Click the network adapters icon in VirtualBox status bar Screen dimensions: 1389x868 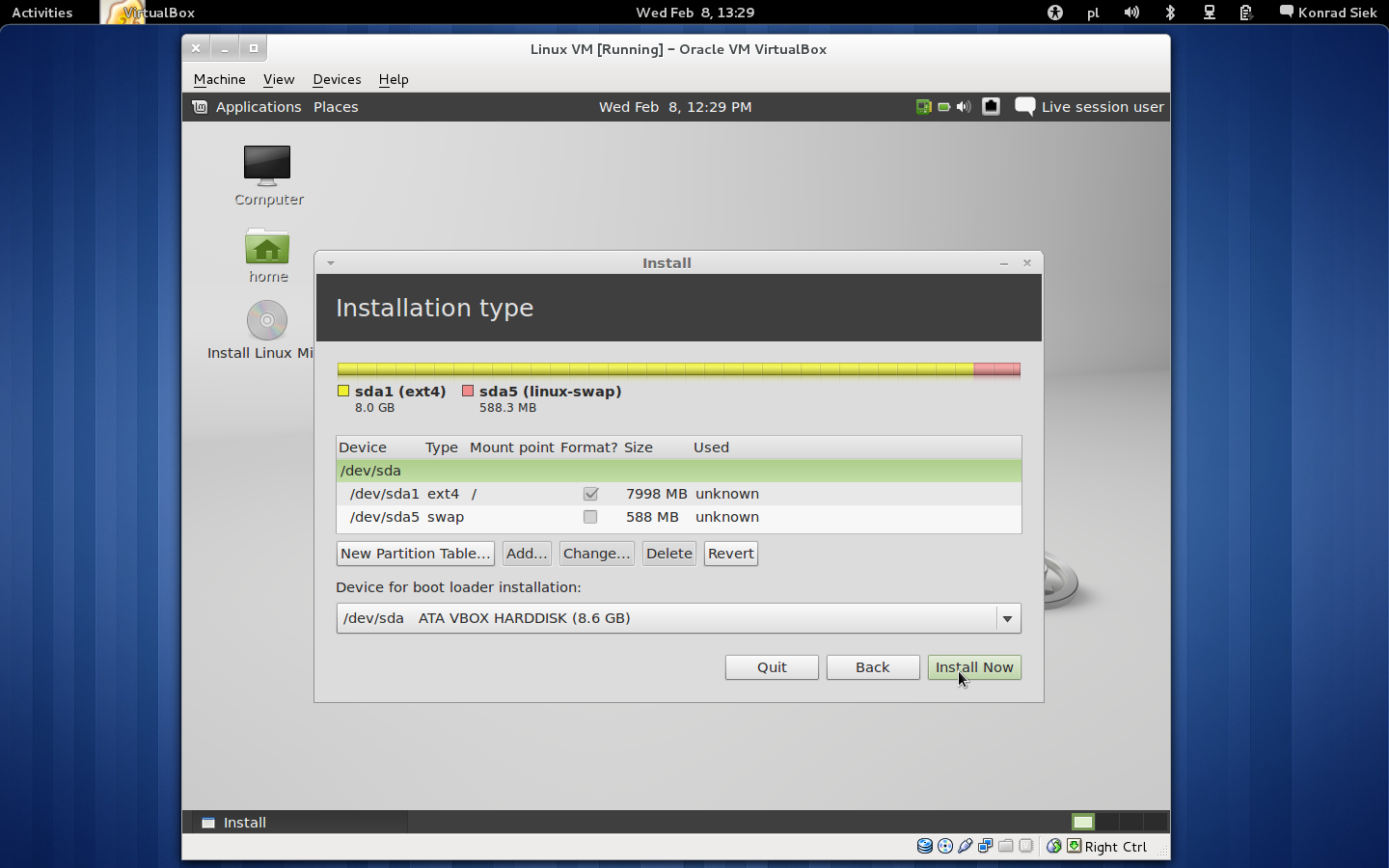(986, 846)
